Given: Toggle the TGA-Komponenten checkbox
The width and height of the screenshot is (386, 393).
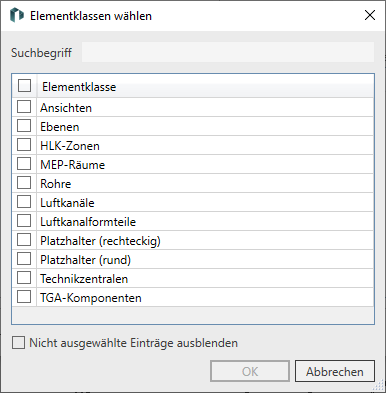Looking at the screenshot, I should [x=24, y=297].
